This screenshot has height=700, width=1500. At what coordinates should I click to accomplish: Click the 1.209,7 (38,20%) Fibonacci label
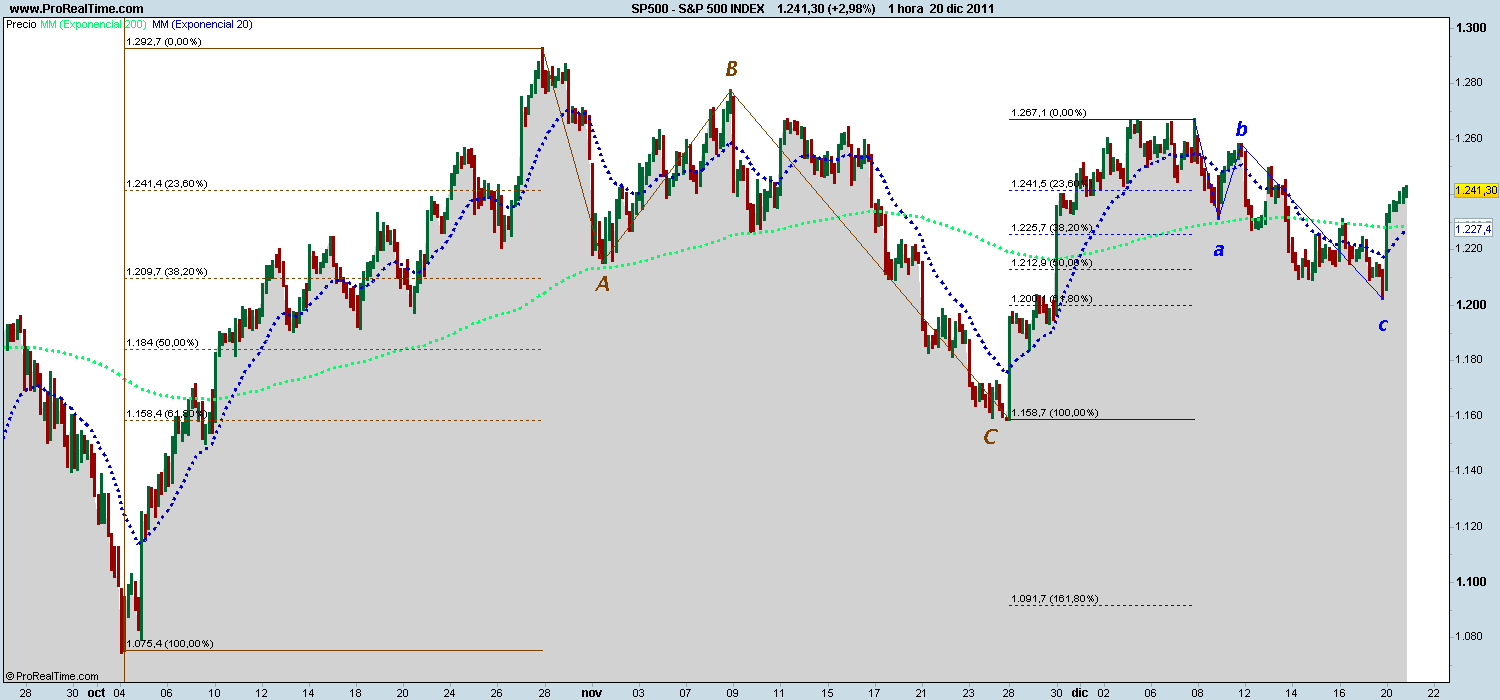[x=167, y=272]
